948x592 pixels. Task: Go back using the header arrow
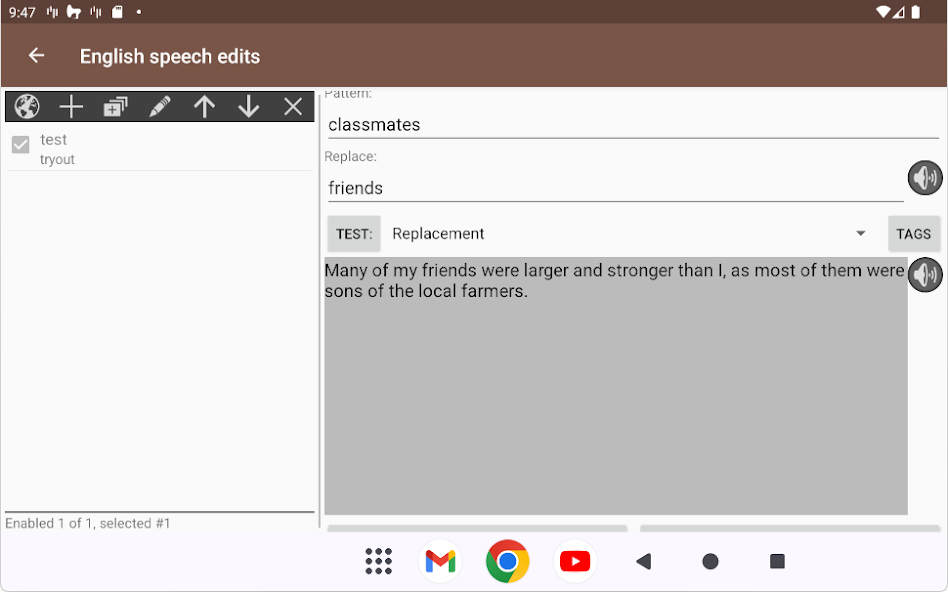tap(36, 56)
